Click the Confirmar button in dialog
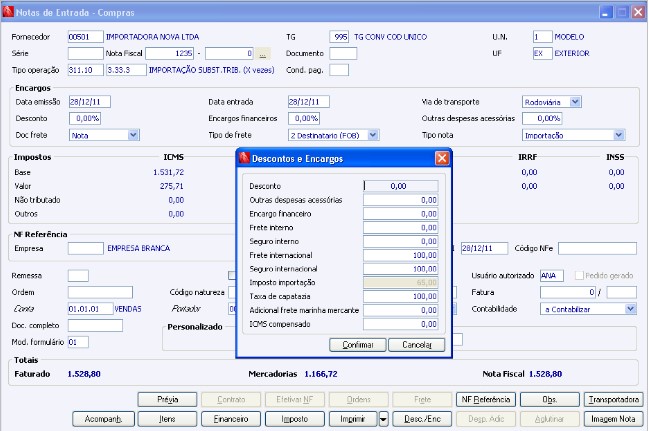 click(x=358, y=344)
